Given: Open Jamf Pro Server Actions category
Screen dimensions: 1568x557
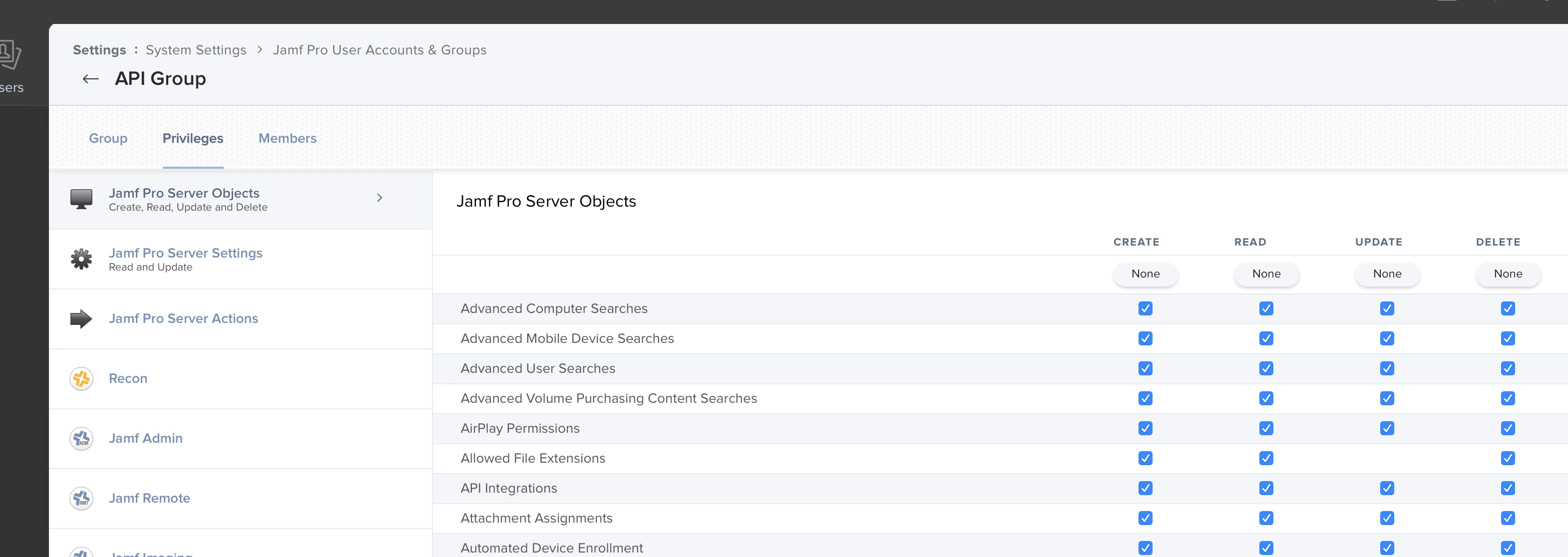Looking at the screenshot, I should tap(240, 318).
